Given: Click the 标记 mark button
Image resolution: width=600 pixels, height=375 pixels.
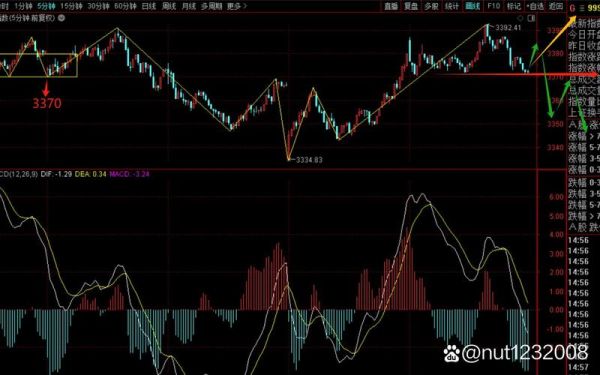Looking at the screenshot, I should click(x=514, y=6).
